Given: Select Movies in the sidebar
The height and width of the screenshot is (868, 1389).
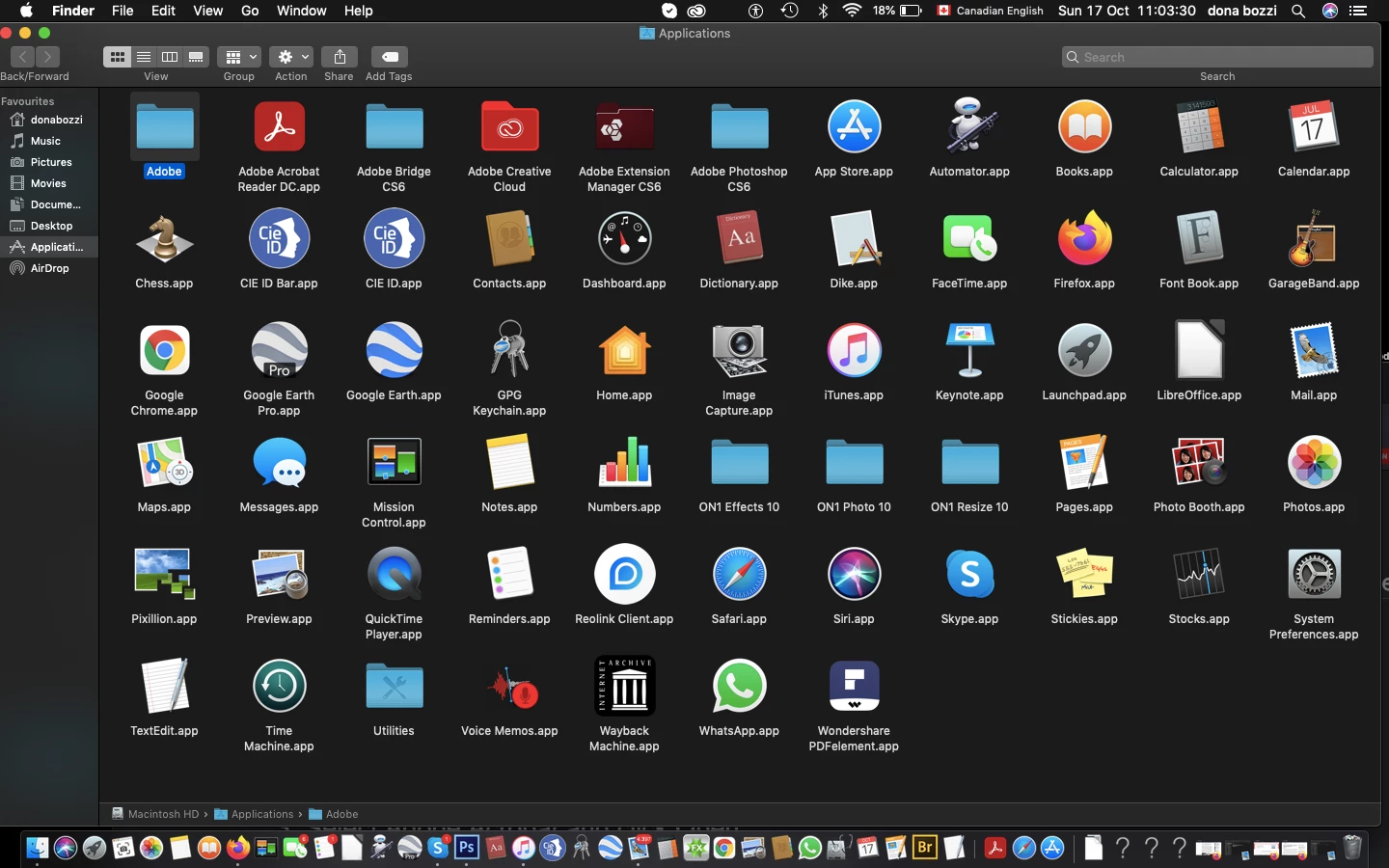Looking at the screenshot, I should click(49, 183).
